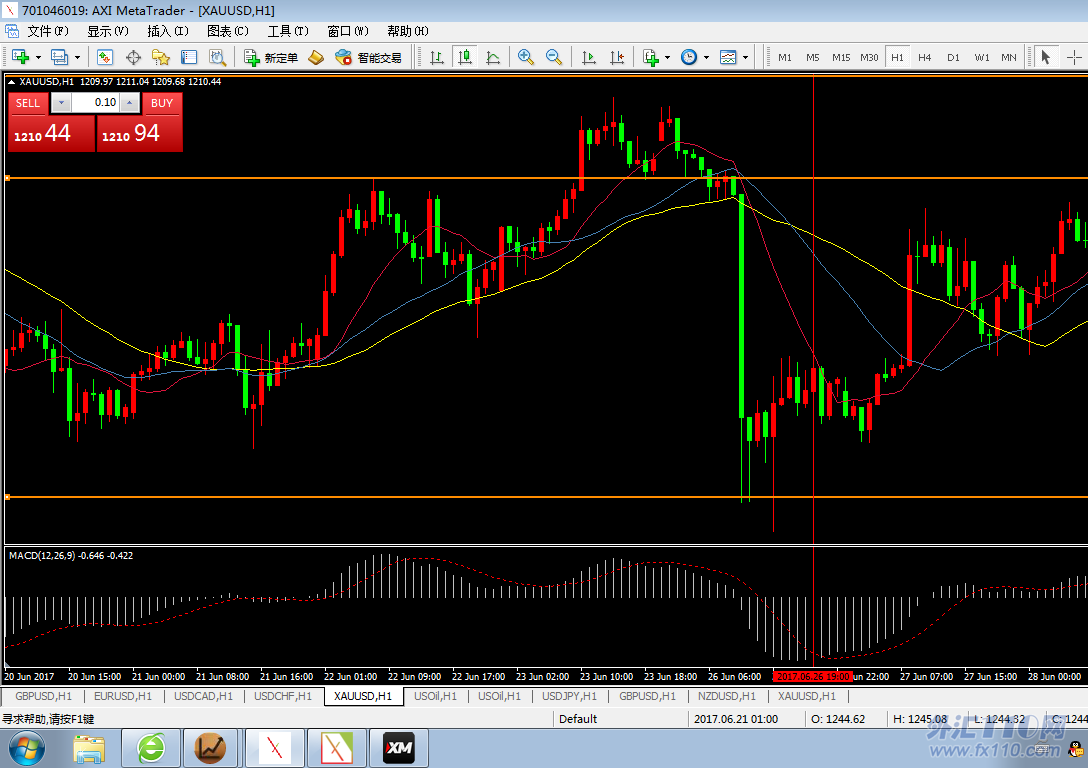This screenshot has height=768, width=1088.
Task: Click the 新定单 new order button
Action: [271, 57]
